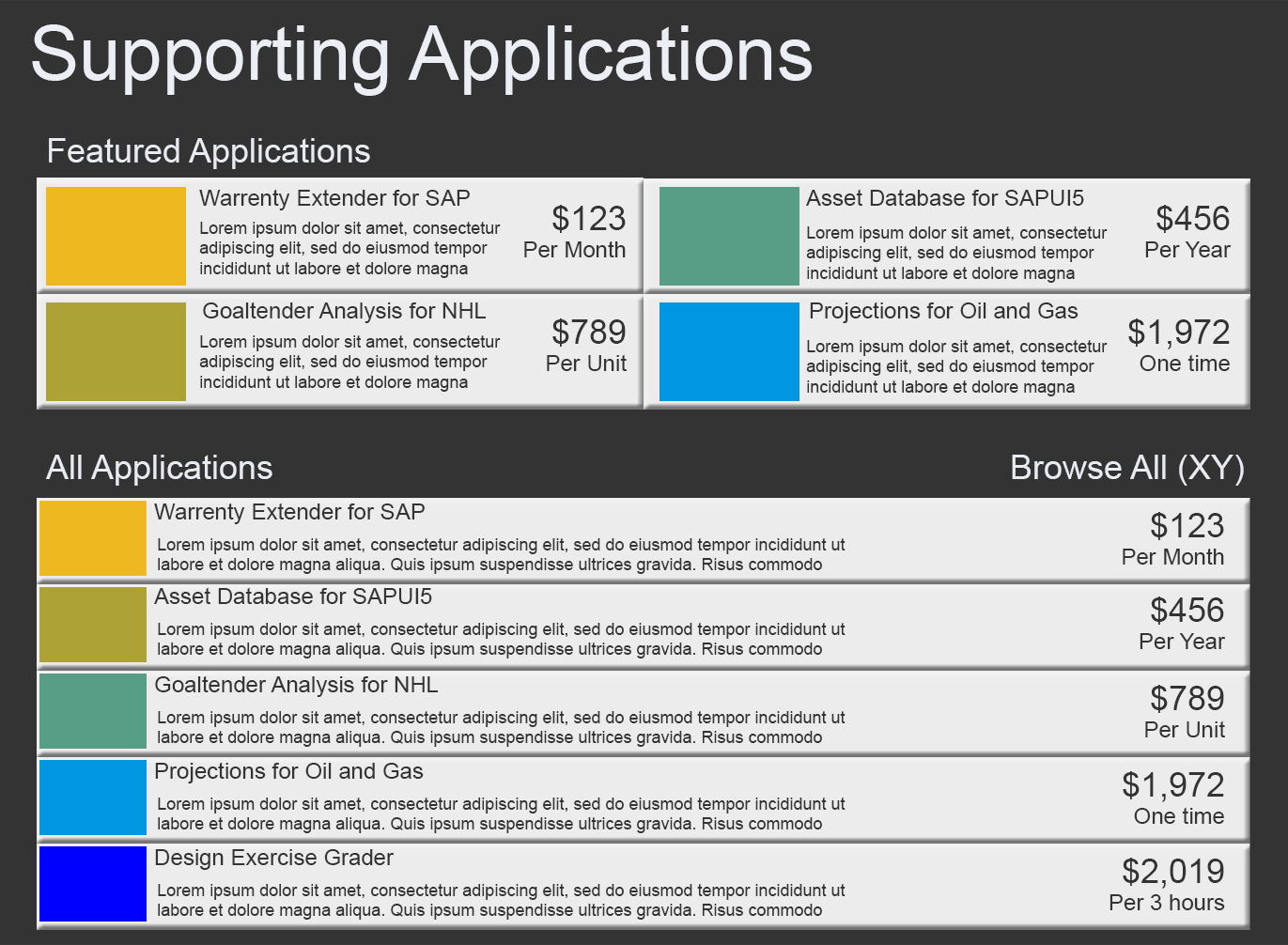Click the Featured Applications heading
1288x945 pixels.
tap(209, 151)
